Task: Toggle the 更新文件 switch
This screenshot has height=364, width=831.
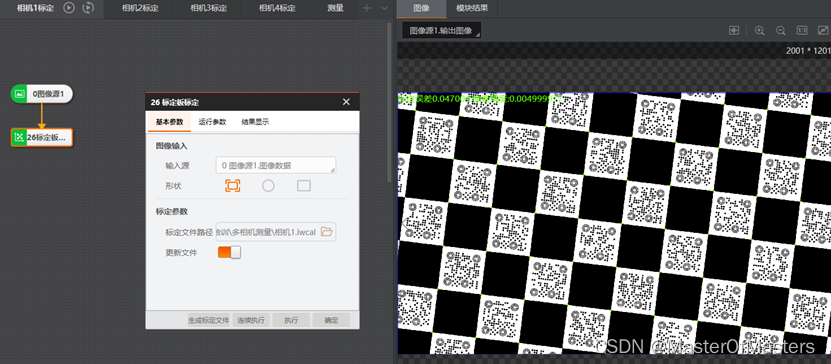Action: [229, 252]
